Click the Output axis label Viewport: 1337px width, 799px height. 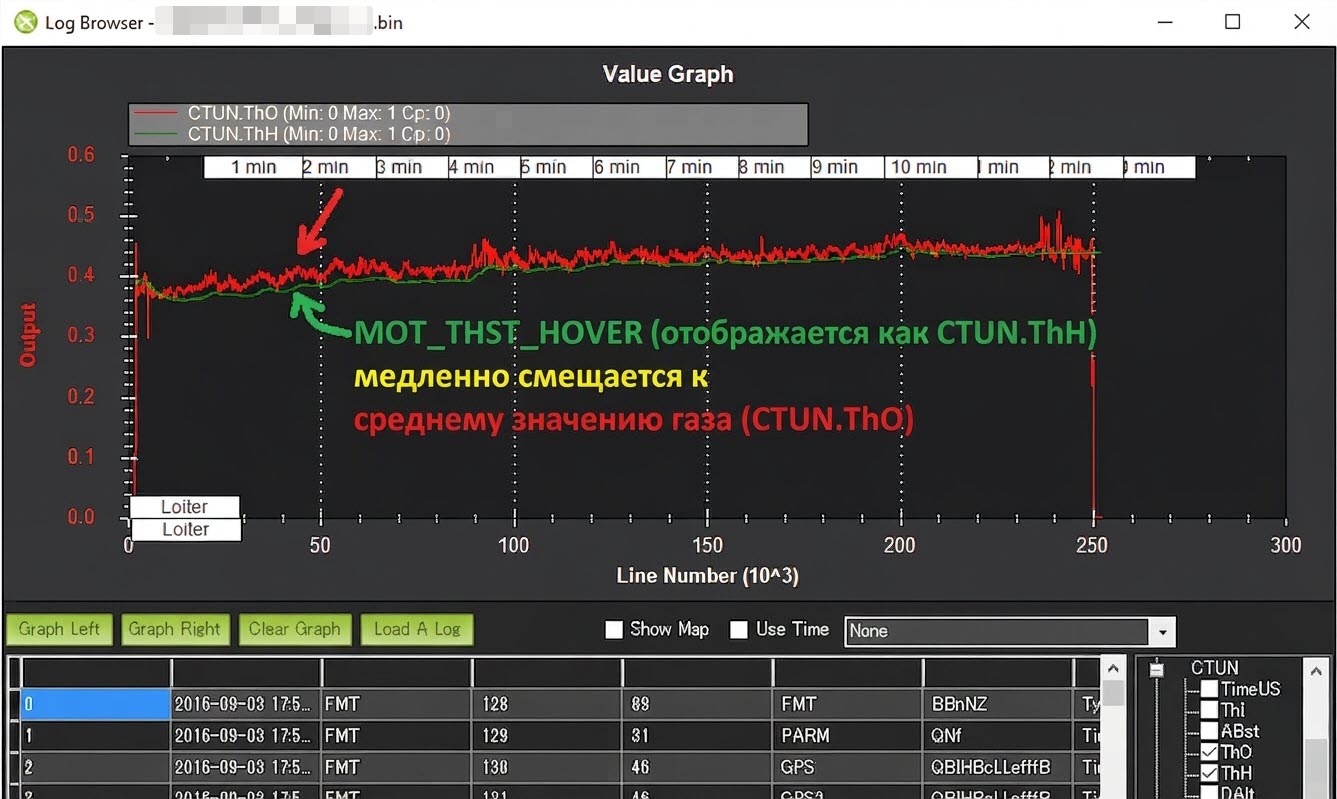point(28,335)
